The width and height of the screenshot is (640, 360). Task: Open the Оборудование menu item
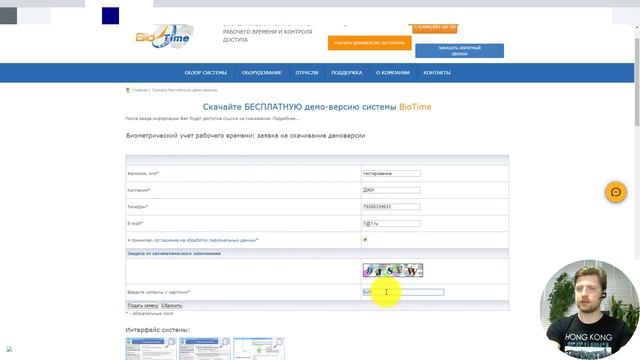coord(262,73)
